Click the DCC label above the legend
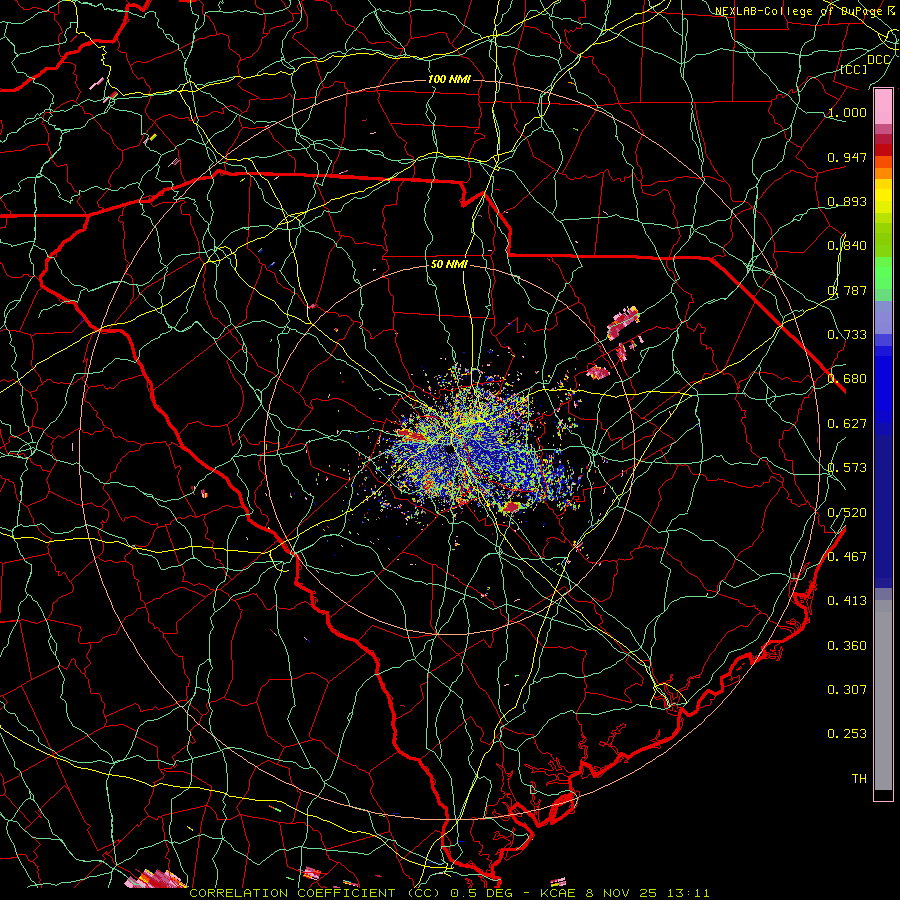This screenshot has width=900, height=900. tap(878, 60)
